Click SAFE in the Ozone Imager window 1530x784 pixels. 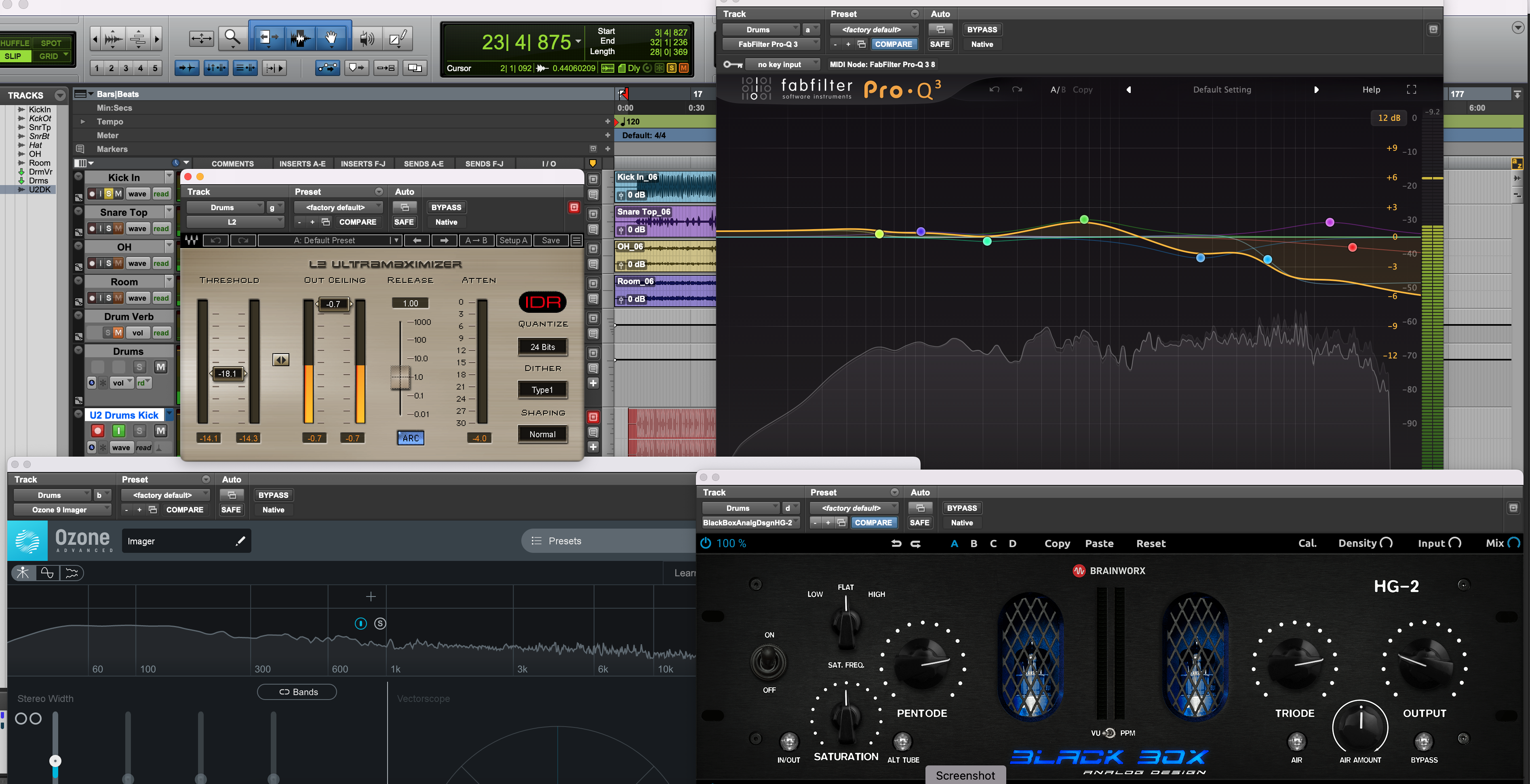click(x=230, y=510)
